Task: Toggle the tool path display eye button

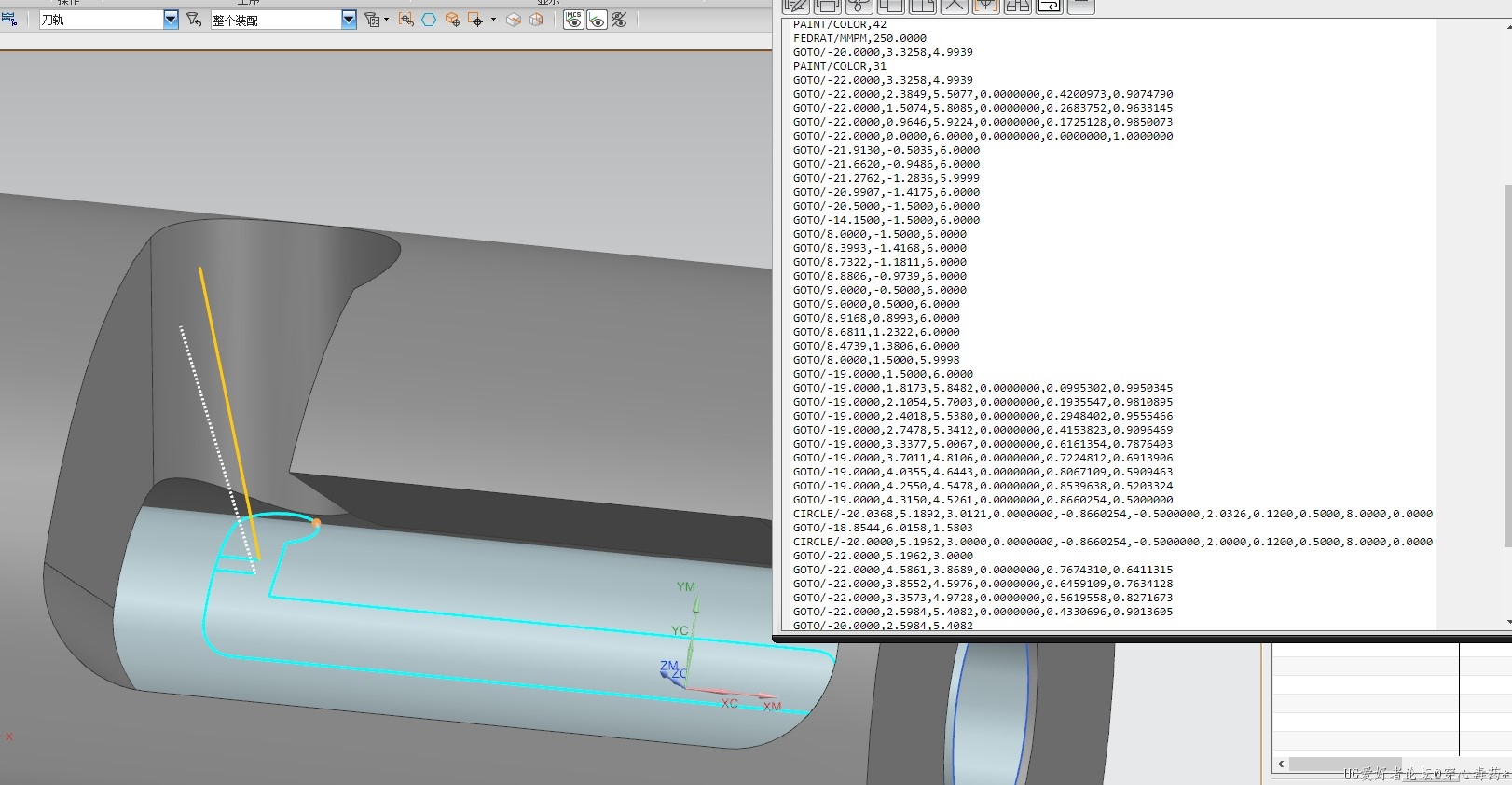Action: click(x=597, y=20)
